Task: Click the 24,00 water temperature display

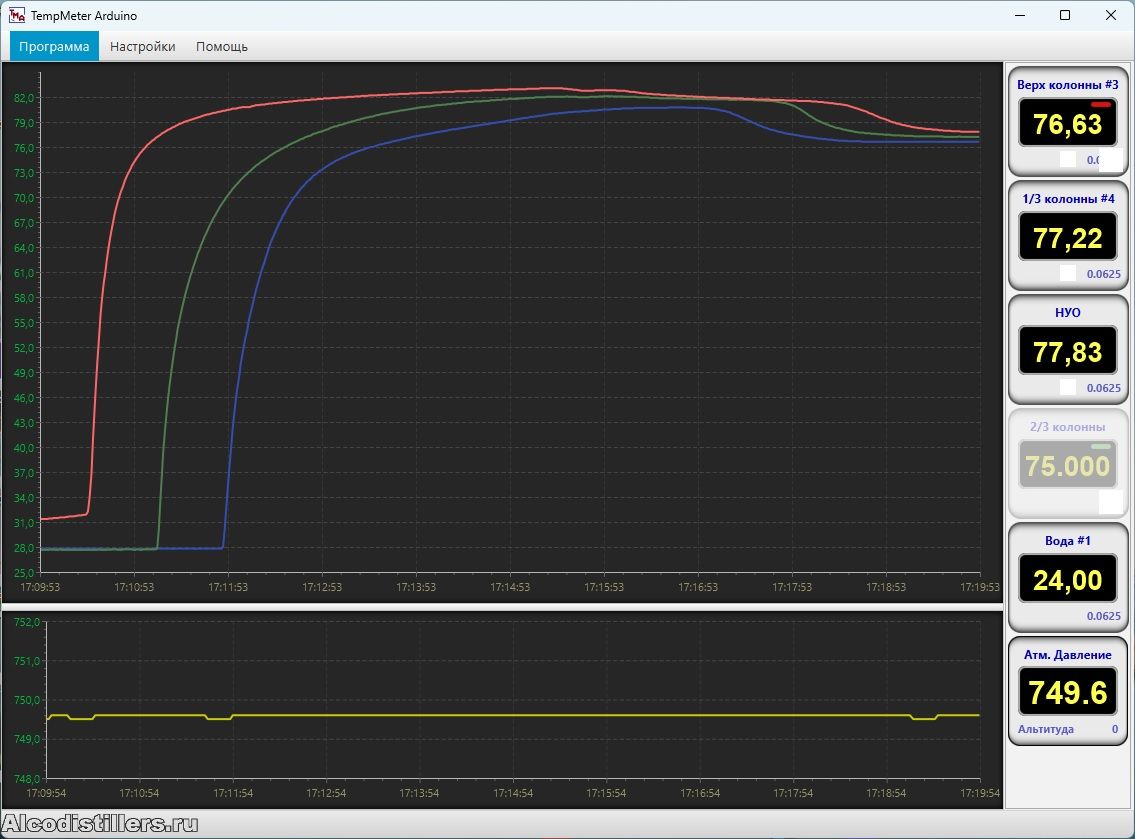Action: (x=1068, y=579)
